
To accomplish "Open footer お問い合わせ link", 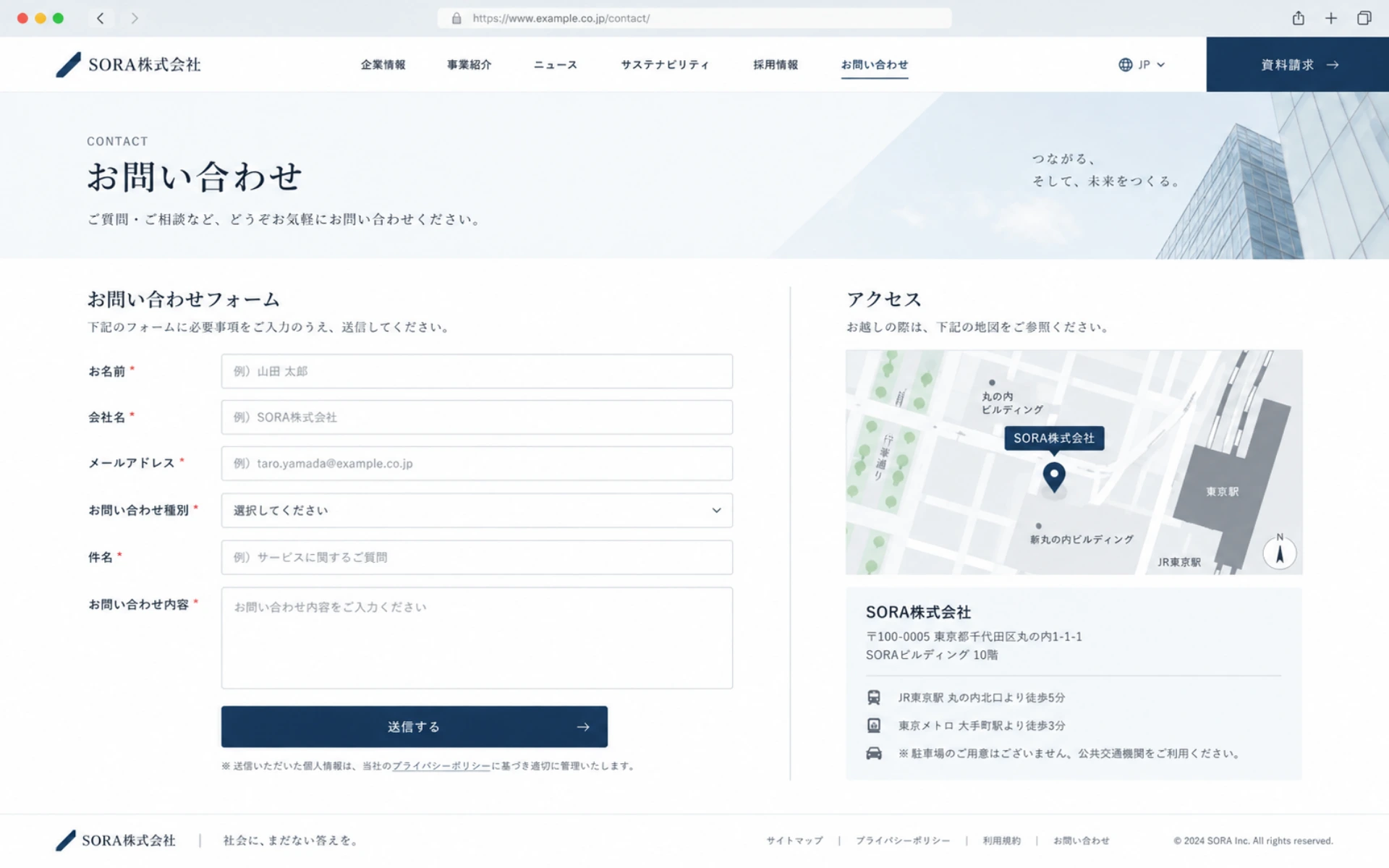I will coord(1081,841).
